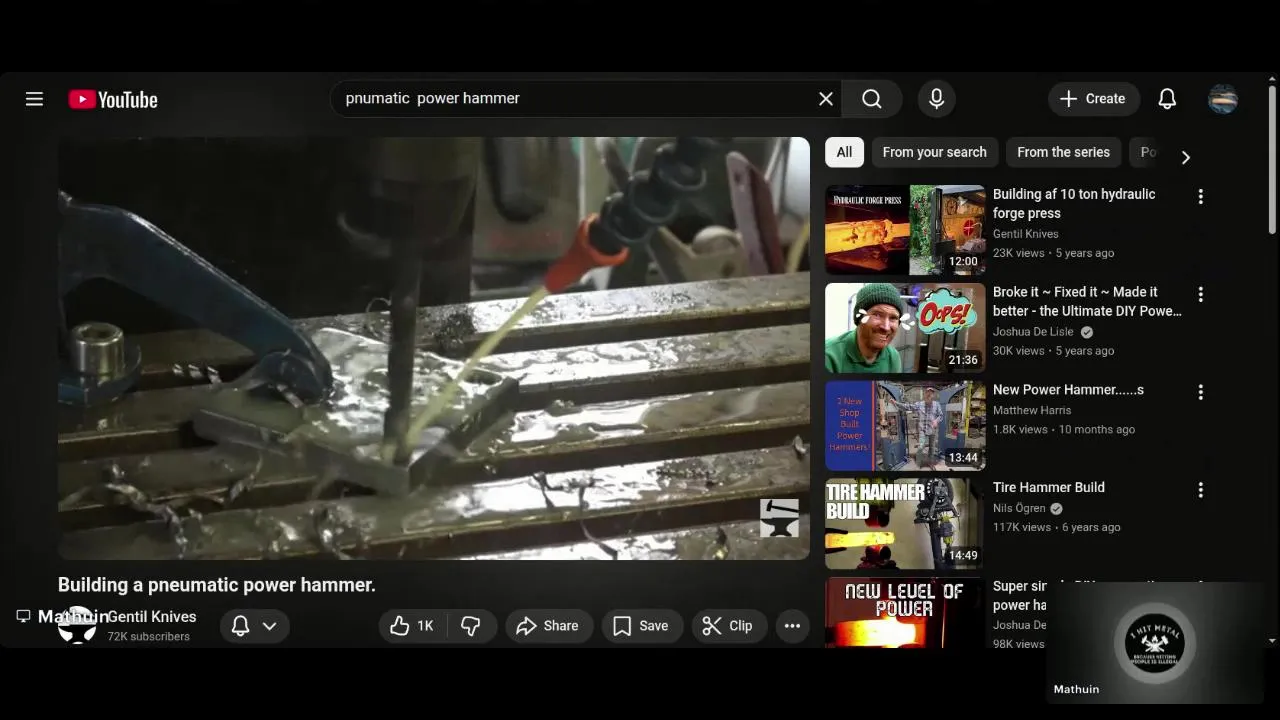The width and height of the screenshot is (1280, 720).
Task: Dislike the video
Action: click(x=471, y=626)
